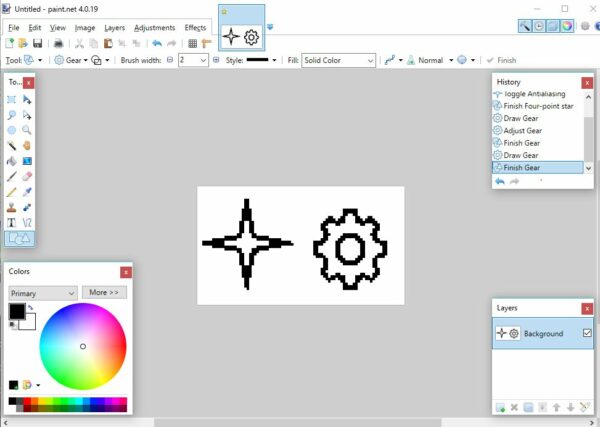Swap primary and secondary colors
Viewport: 600px width, 427px height.
click(32, 307)
